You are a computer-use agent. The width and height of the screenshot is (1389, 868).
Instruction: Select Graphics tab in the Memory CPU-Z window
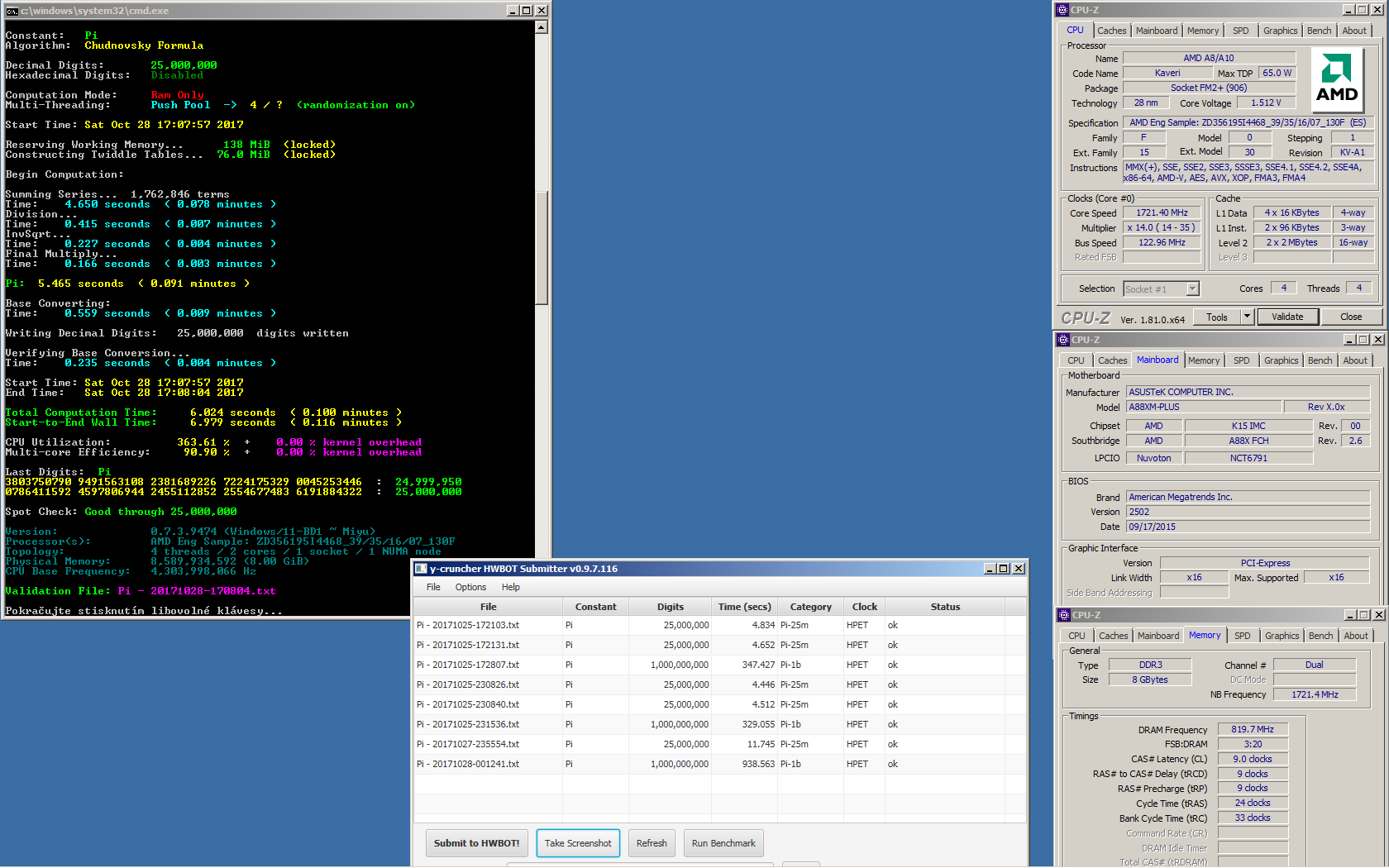pos(1282,636)
